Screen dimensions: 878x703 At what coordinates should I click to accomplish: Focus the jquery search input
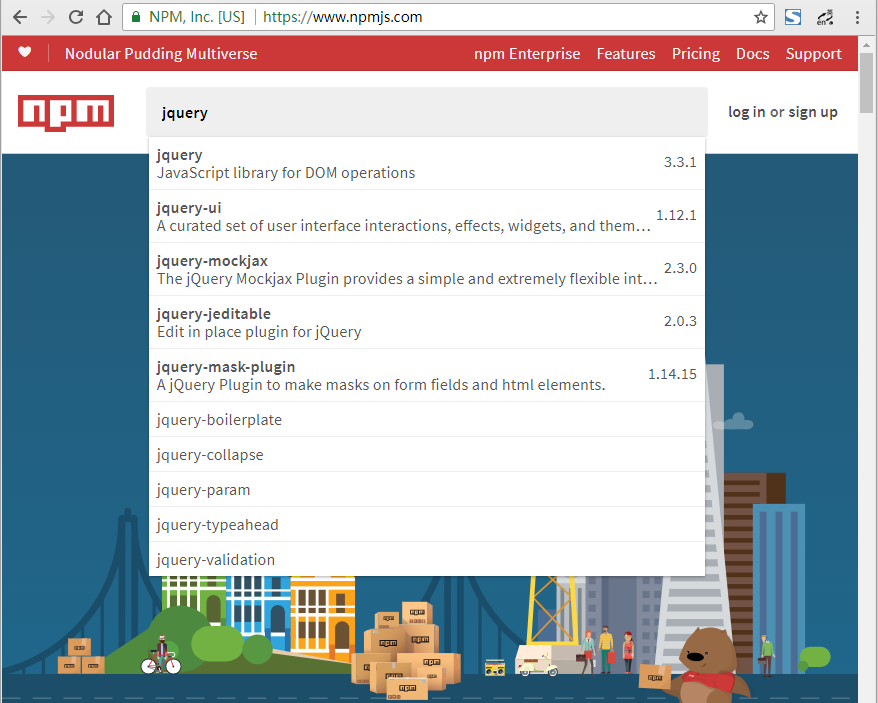(427, 112)
